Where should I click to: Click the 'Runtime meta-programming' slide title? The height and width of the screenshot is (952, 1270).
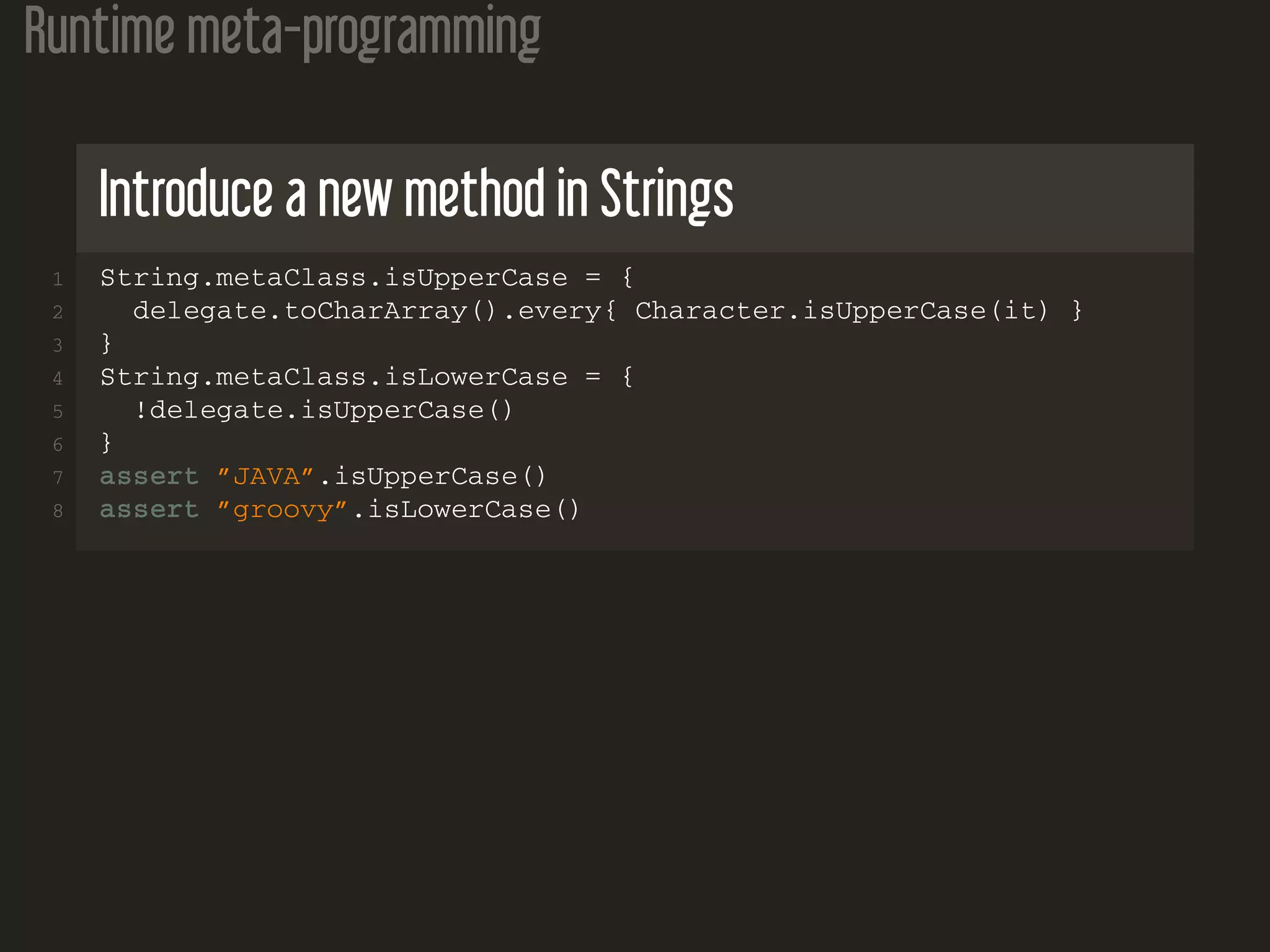click(282, 32)
